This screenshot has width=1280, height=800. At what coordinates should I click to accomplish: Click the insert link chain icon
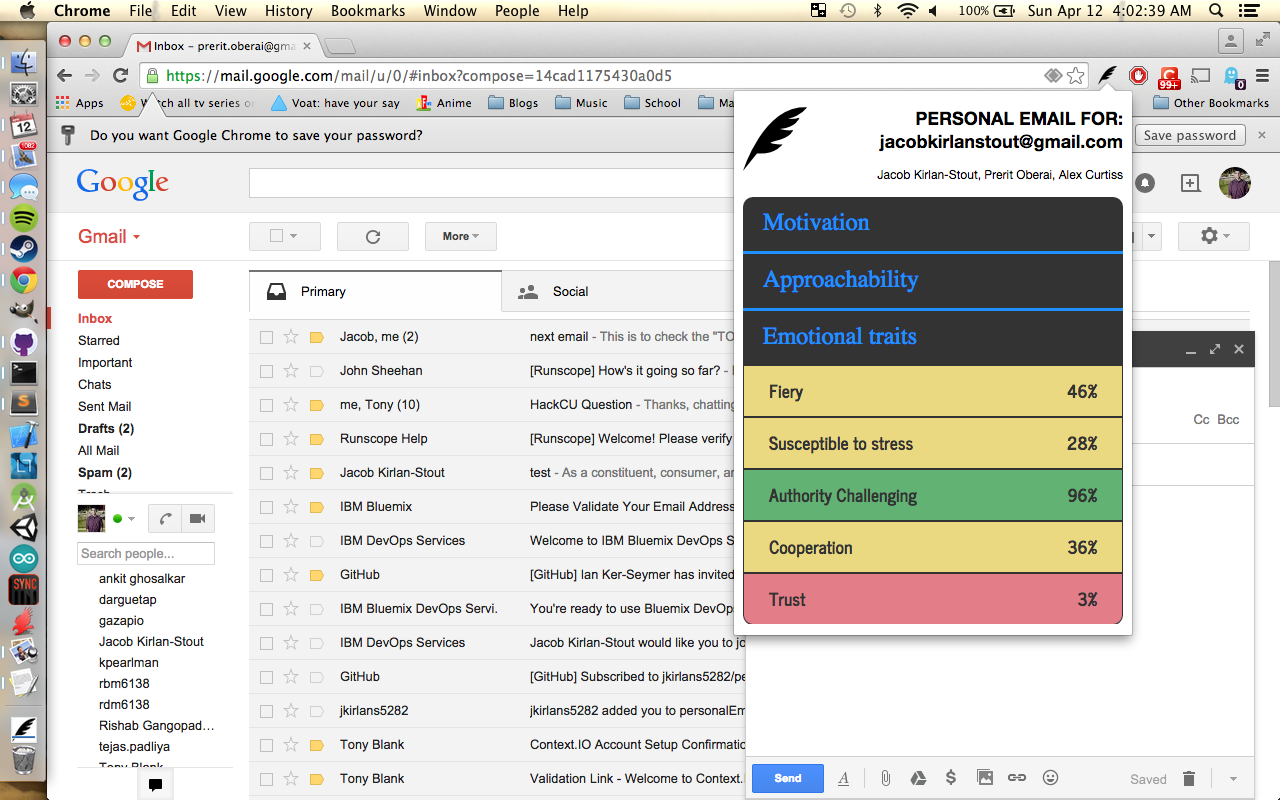[1017, 778]
